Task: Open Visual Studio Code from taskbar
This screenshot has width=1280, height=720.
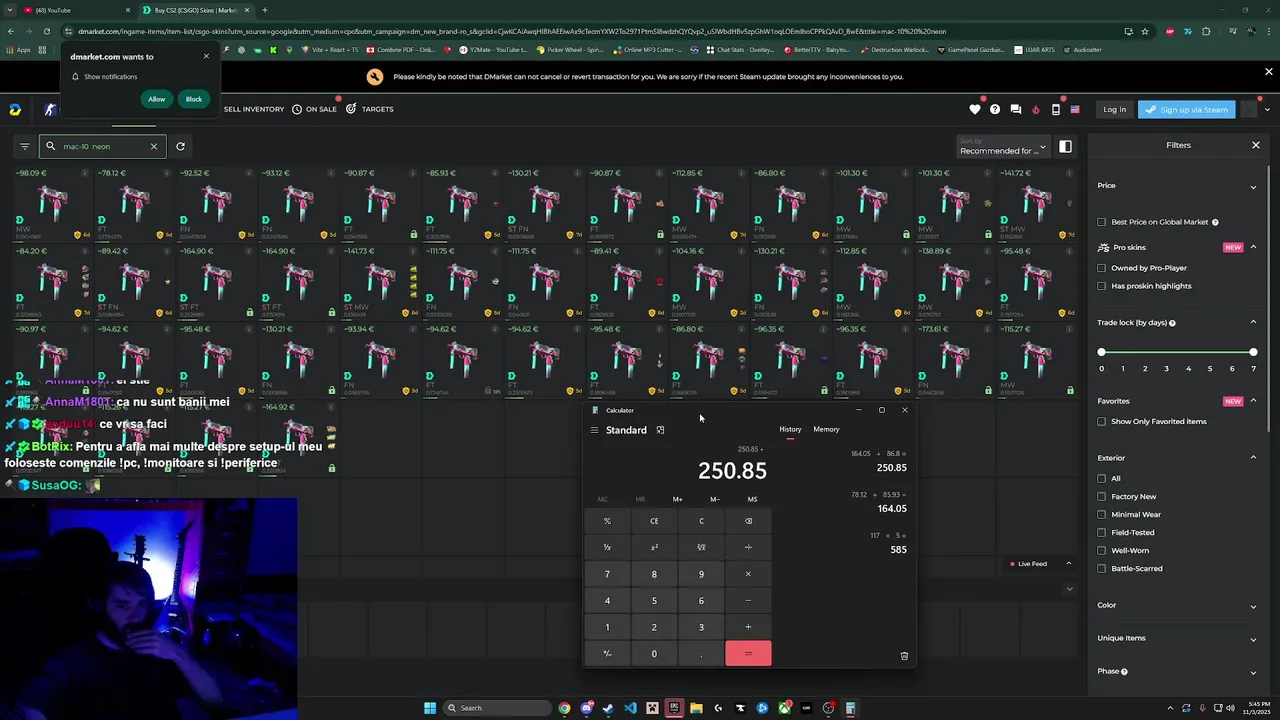Action: pyautogui.click(x=630, y=708)
